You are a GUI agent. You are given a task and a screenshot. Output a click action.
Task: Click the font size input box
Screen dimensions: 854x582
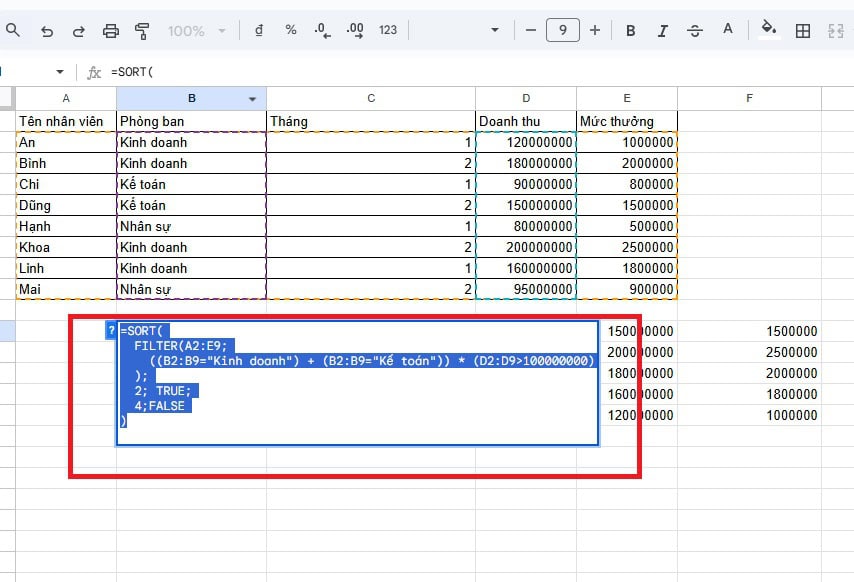point(563,31)
